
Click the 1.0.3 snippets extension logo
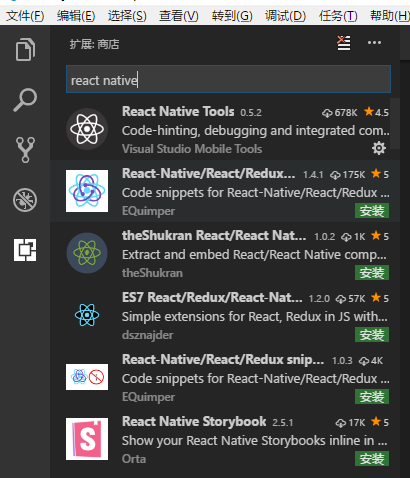(x=87, y=377)
